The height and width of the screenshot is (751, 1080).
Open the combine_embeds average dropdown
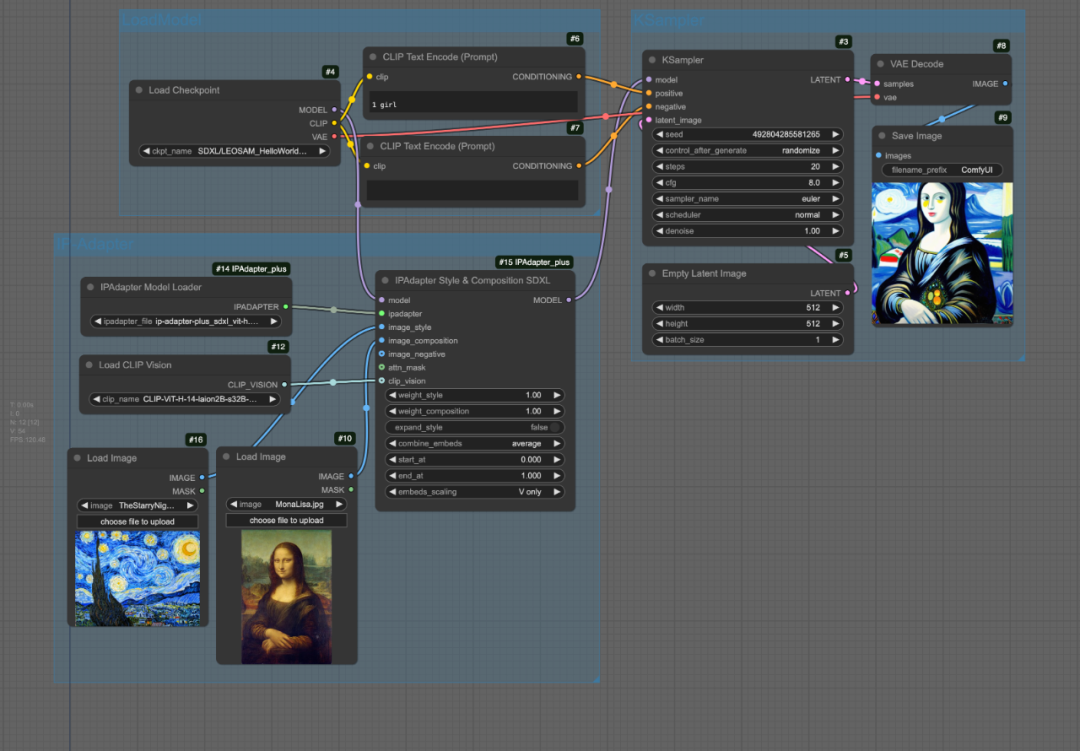coord(475,444)
